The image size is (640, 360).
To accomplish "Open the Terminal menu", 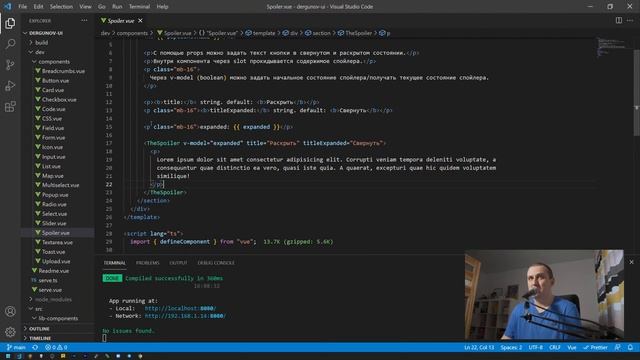I will 140,7.
